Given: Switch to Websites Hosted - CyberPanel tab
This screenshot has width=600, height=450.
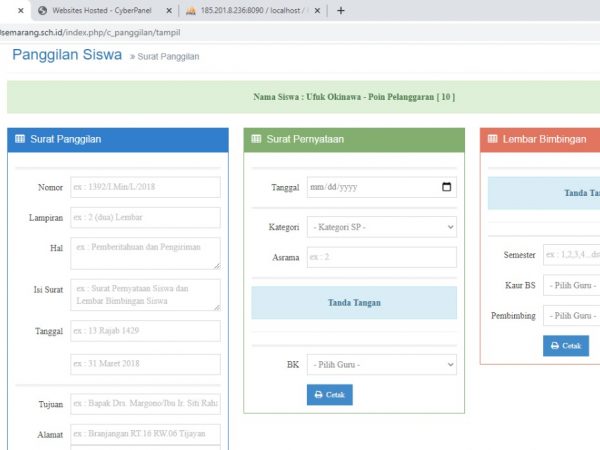Looking at the screenshot, I should [x=102, y=11].
